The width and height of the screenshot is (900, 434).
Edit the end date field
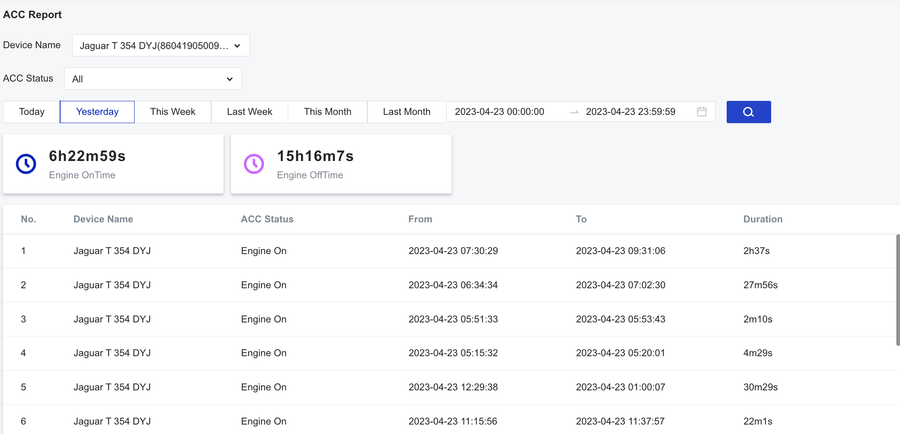coord(630,112)
